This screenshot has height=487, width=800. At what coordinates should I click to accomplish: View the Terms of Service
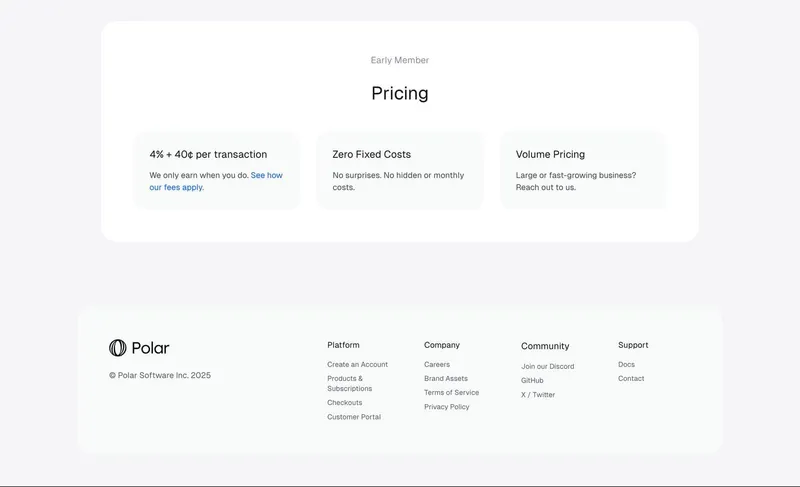pos(451,393)
